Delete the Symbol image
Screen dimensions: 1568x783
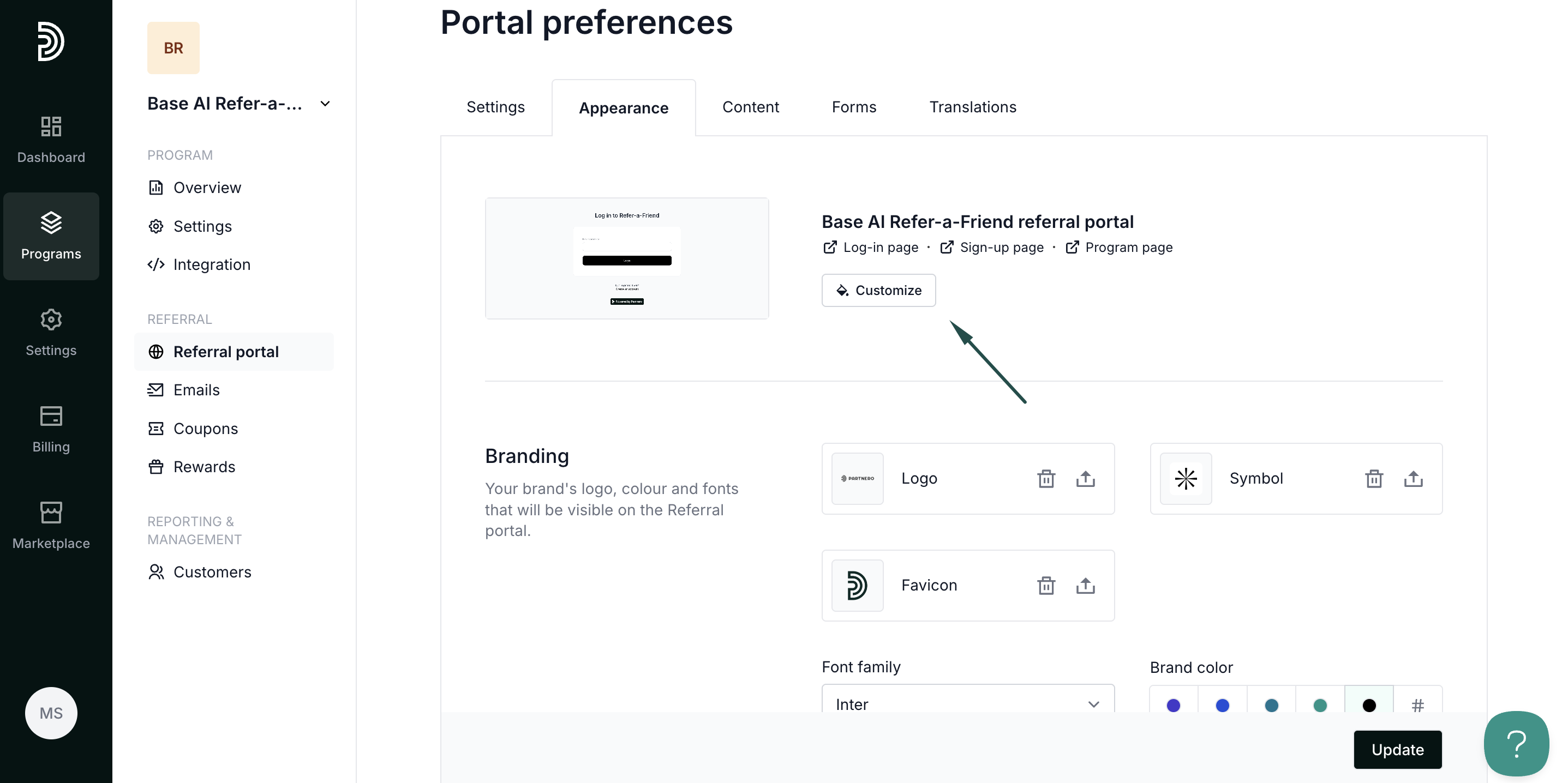coord(1374,479)
